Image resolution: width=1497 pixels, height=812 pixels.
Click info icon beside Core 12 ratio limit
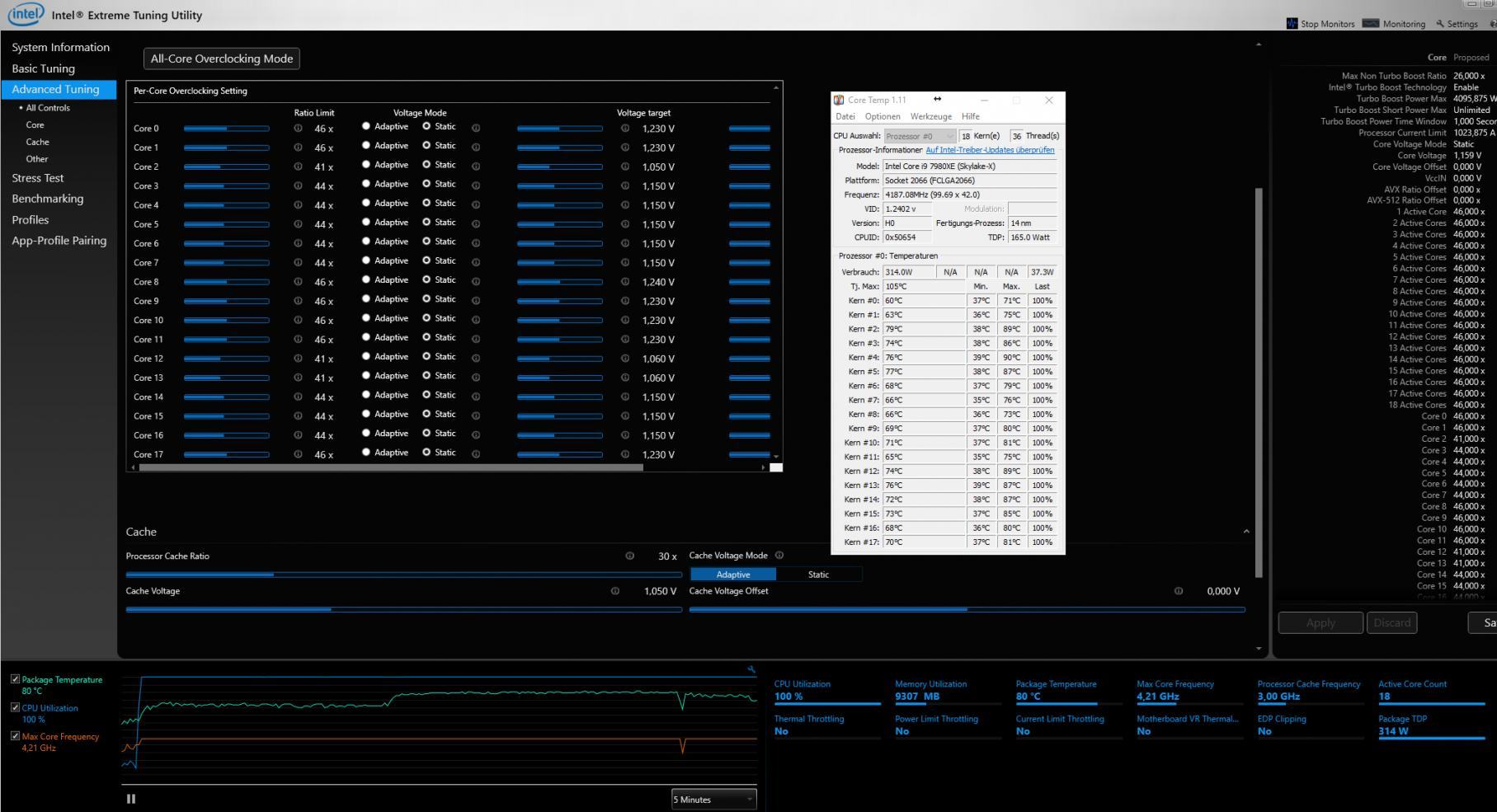pyautogui.click(x=298, y=359)
